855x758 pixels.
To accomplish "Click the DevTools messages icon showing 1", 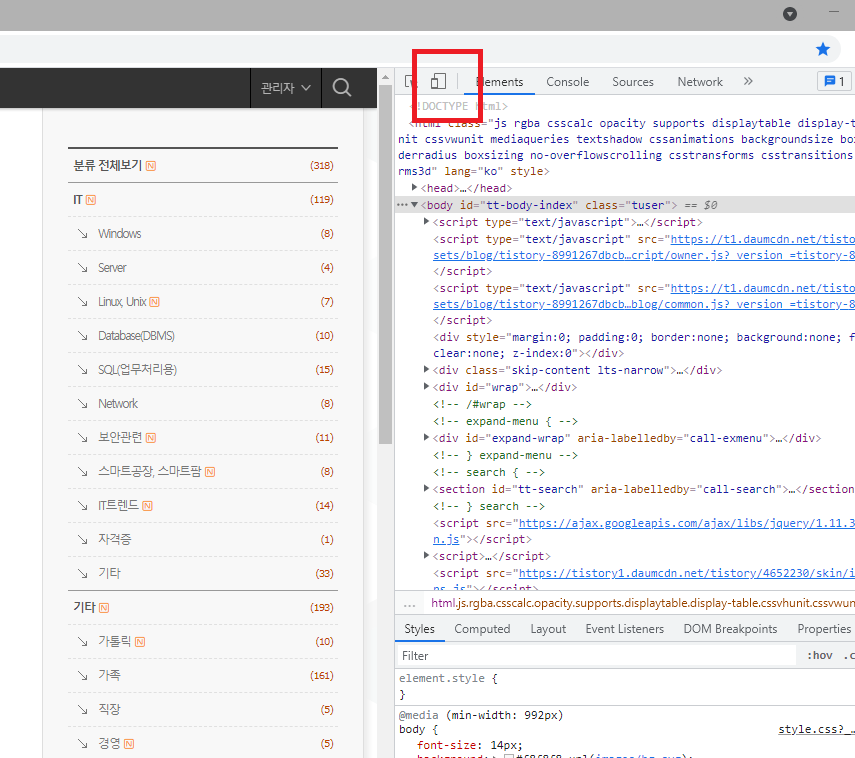I will click(x=833, y=81).
